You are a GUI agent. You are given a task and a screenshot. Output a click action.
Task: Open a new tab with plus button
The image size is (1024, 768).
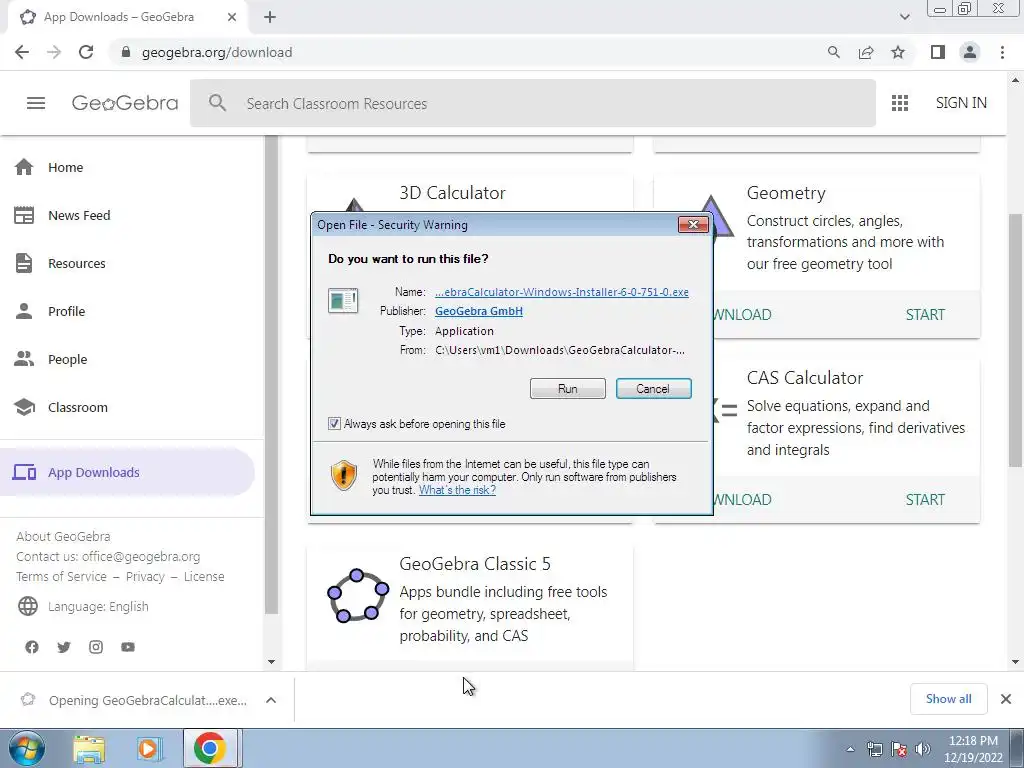tap(270, 17)
